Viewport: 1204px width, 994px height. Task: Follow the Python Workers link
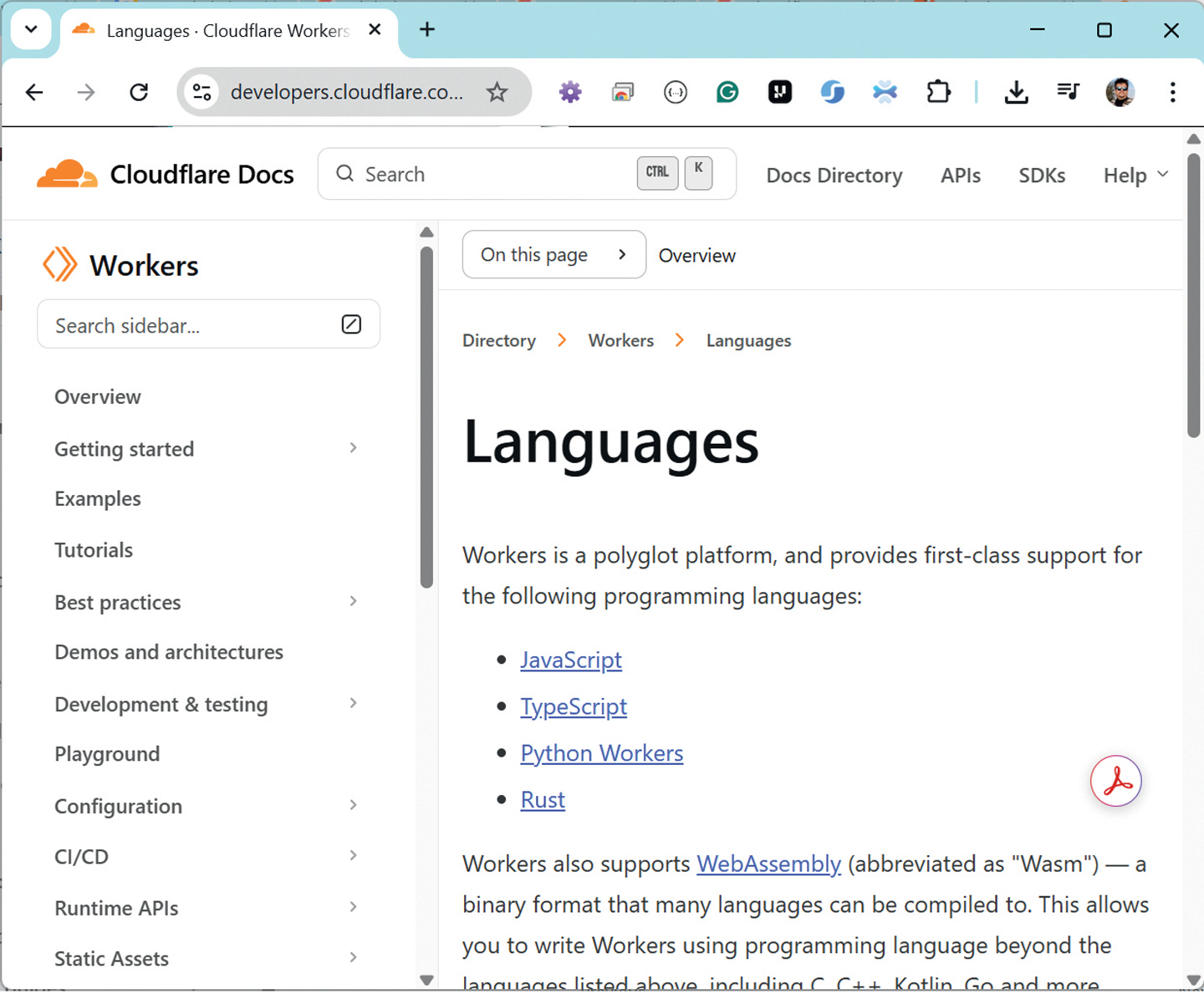click(x=602, y=753)
